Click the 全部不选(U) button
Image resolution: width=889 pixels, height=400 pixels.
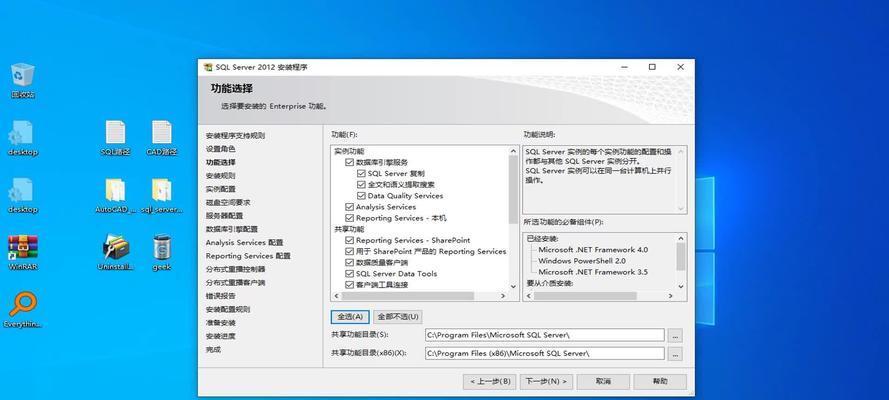pos(398,317)
